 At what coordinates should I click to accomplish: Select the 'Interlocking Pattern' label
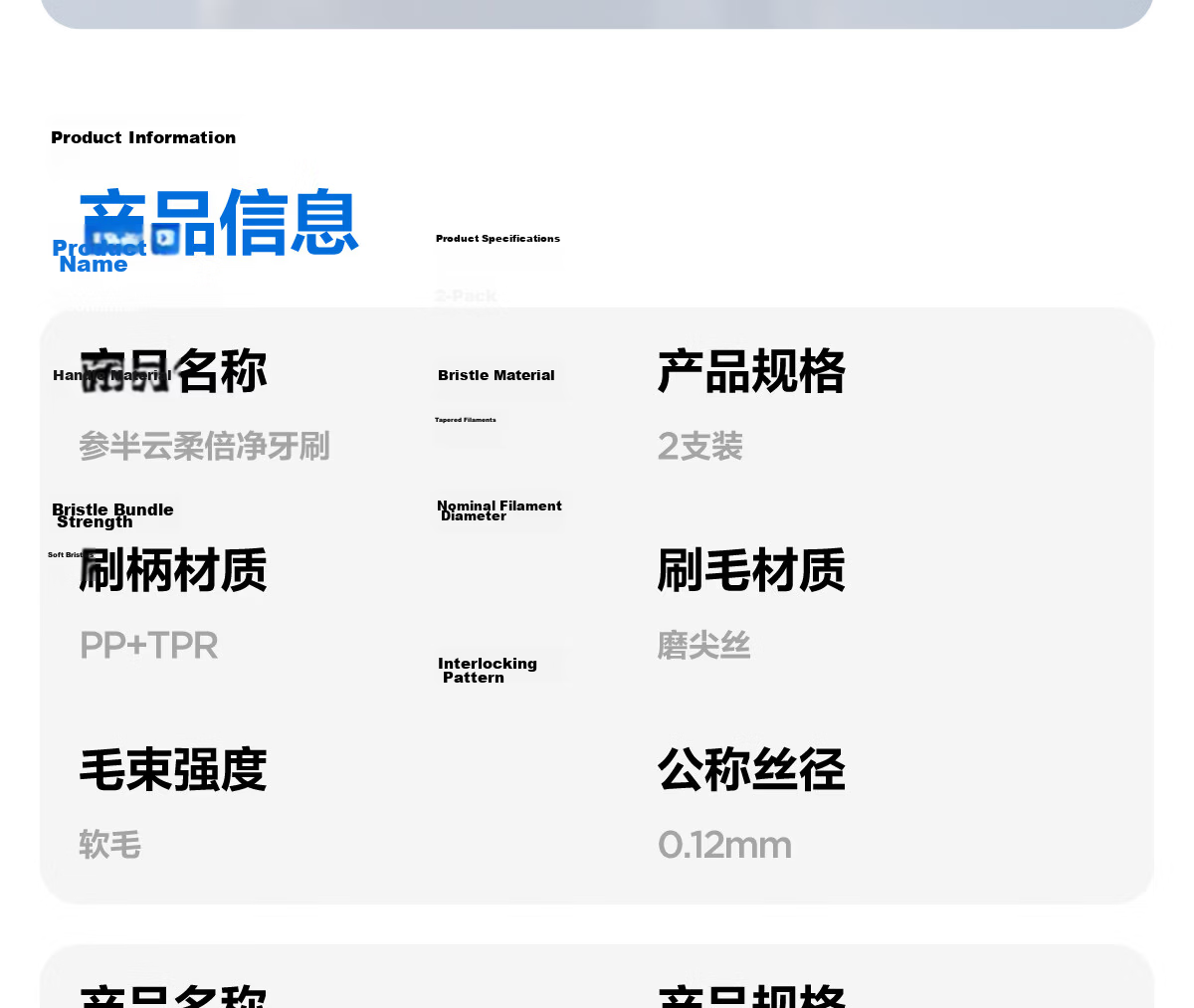click(488, 671)
